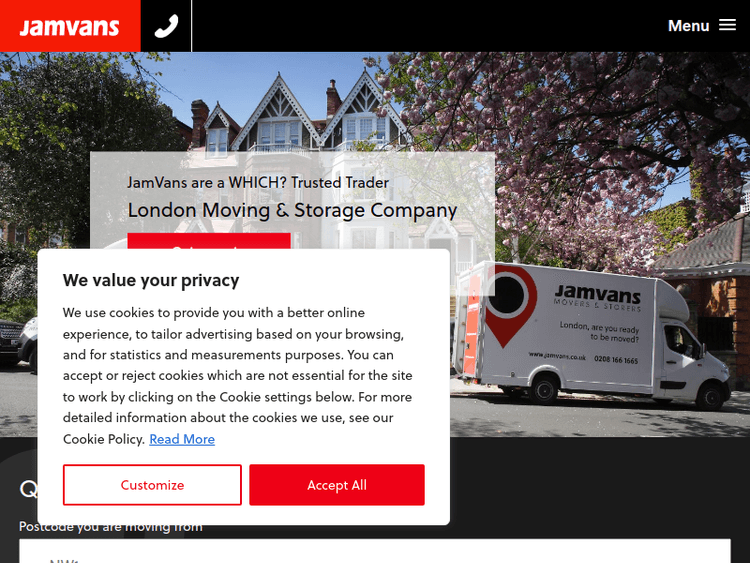The width and height of the screenshot is (750, 563).
Task: Click the Customize cookies button
Action: [152, 485]
